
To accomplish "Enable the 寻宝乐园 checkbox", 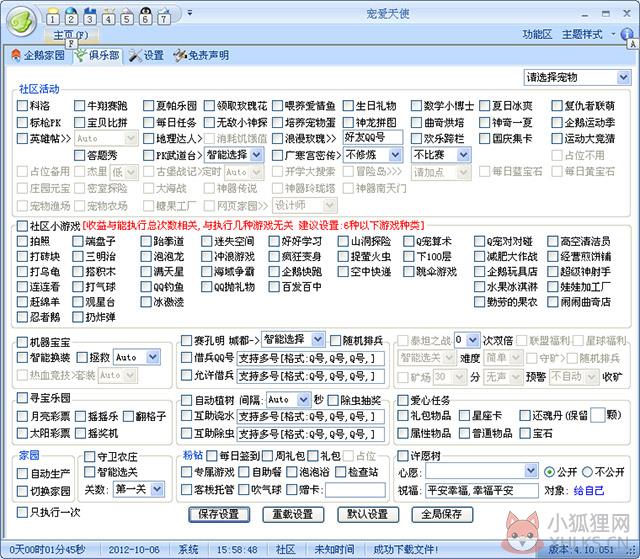I will coord(22,397).
